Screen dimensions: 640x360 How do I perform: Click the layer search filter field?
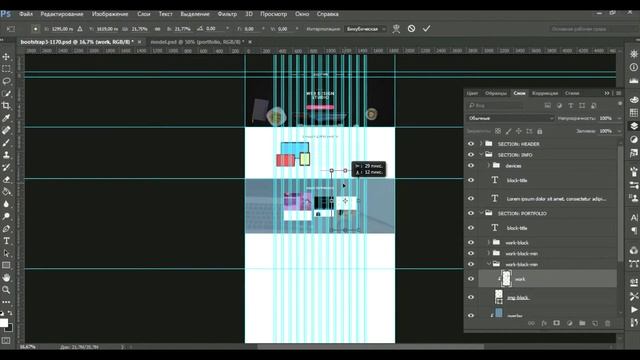pos(497,106)
